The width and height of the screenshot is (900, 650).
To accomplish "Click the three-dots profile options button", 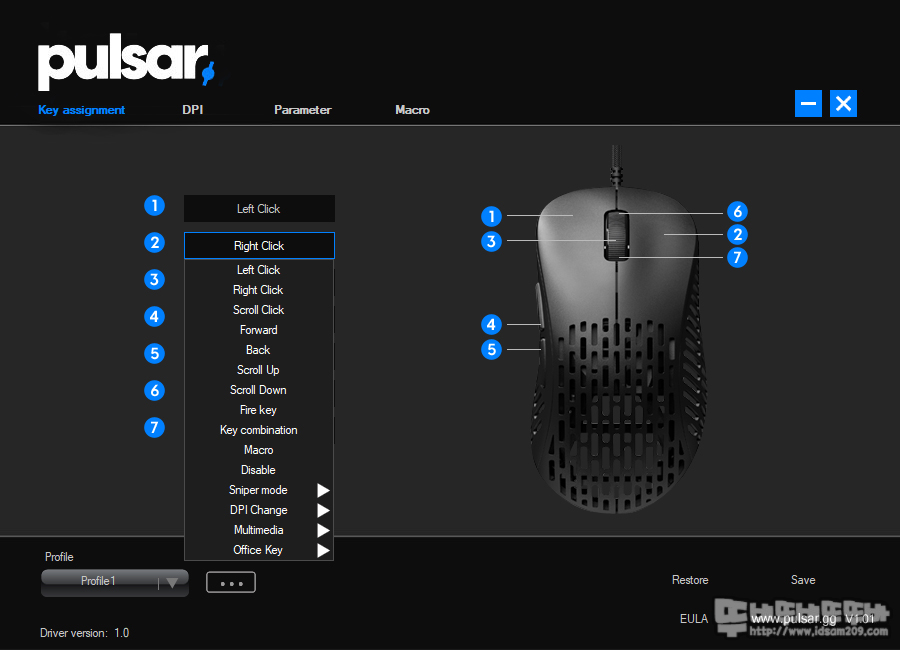I will click(231, 583).
